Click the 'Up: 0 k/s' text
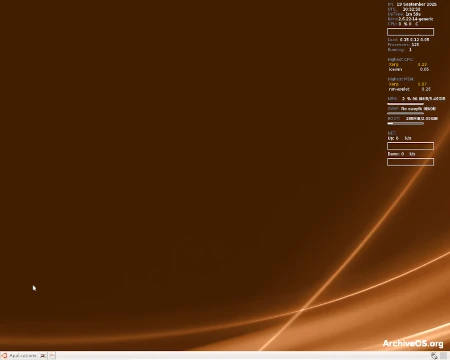 click(399, 138)
